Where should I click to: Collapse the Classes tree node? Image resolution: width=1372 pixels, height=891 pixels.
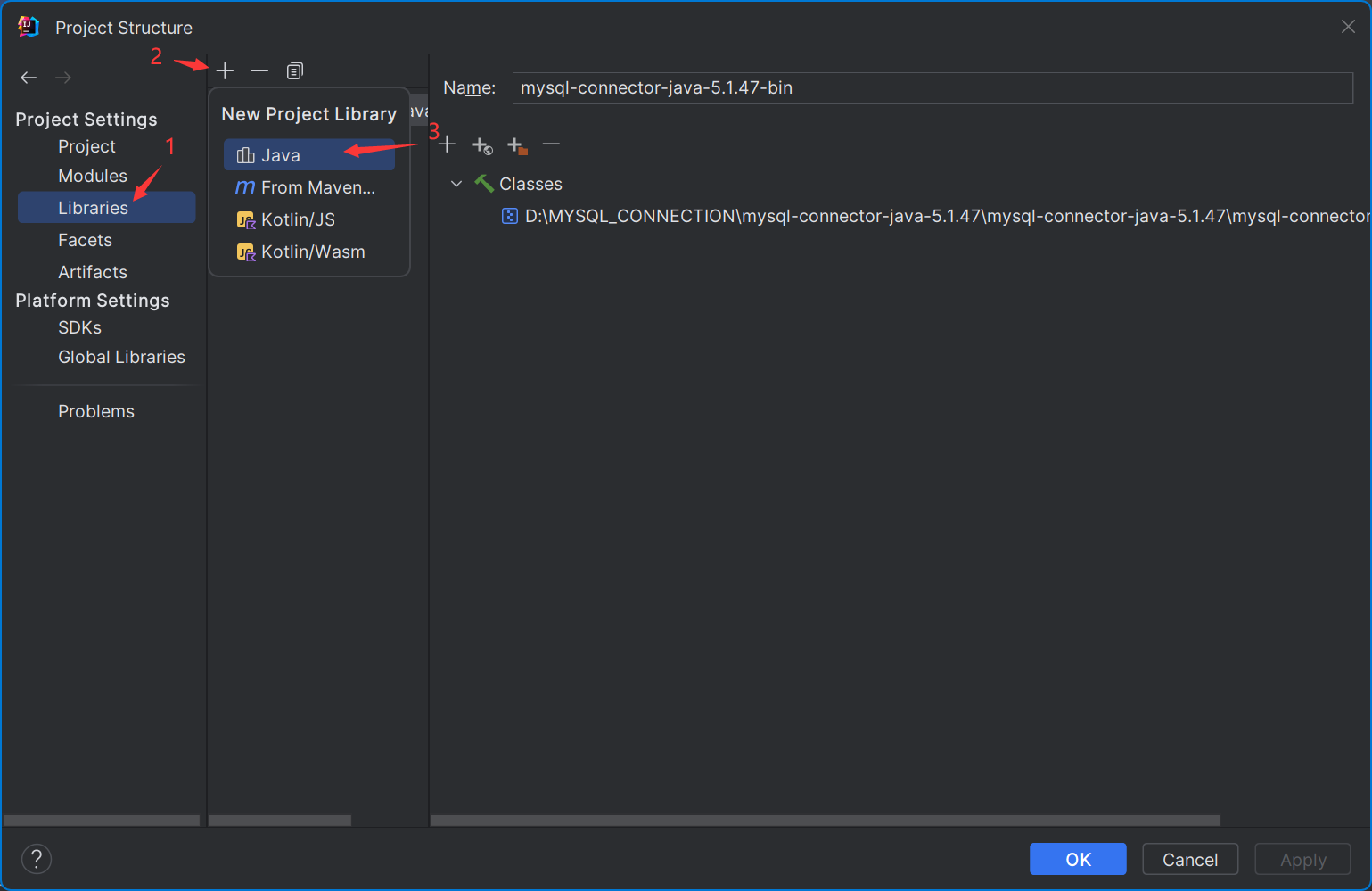[x=456, y=184]
